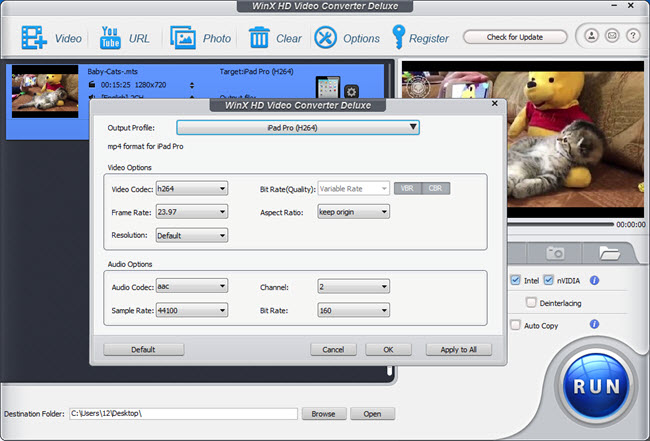Click the 00:00:00 preview time text
This screenshot has width=650, height=441.
631,224
